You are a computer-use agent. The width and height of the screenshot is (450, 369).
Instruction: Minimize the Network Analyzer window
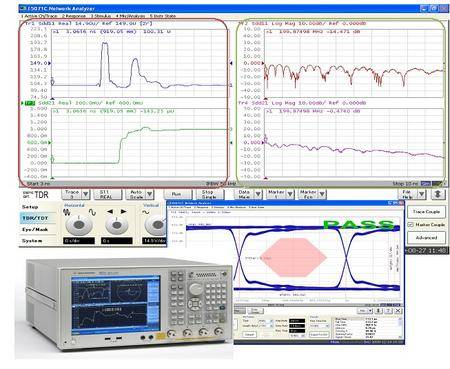click(x=423, y=9)
